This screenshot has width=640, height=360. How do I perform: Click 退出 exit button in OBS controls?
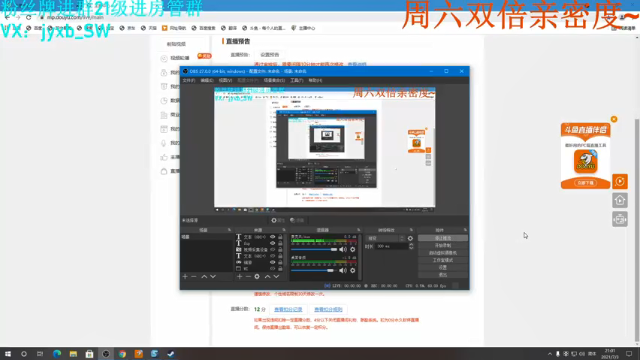[443, 275]
